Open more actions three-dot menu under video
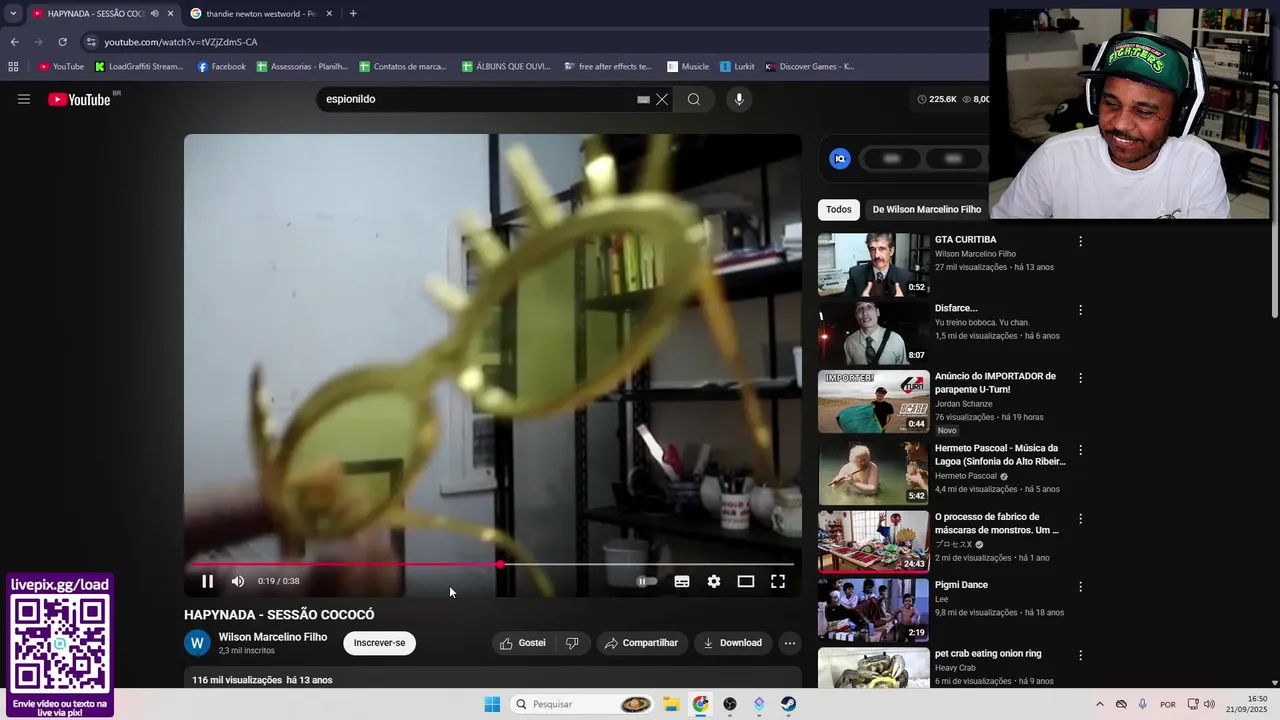This screenshot has height=720, width=1280. (x=790, y=643)
